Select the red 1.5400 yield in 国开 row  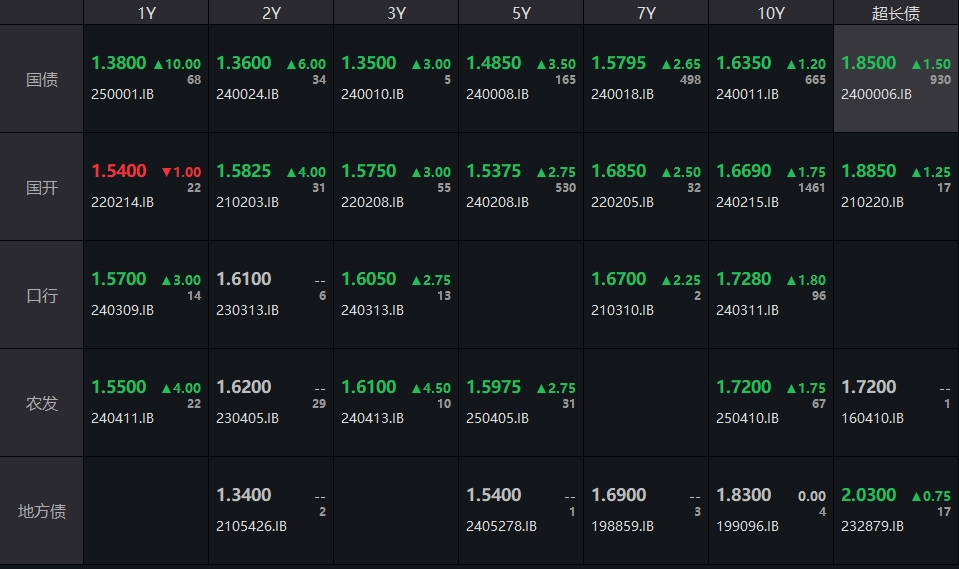coord(119,171)
